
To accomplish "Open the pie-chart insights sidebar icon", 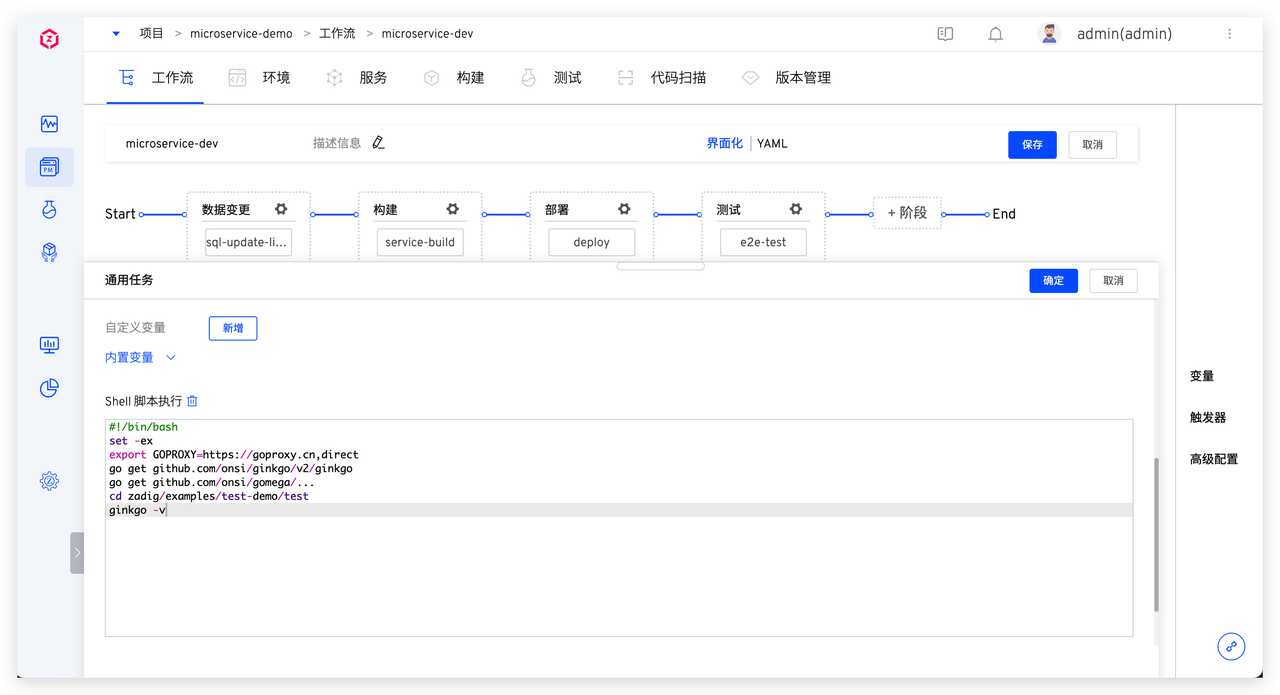I will click(49, 388).
